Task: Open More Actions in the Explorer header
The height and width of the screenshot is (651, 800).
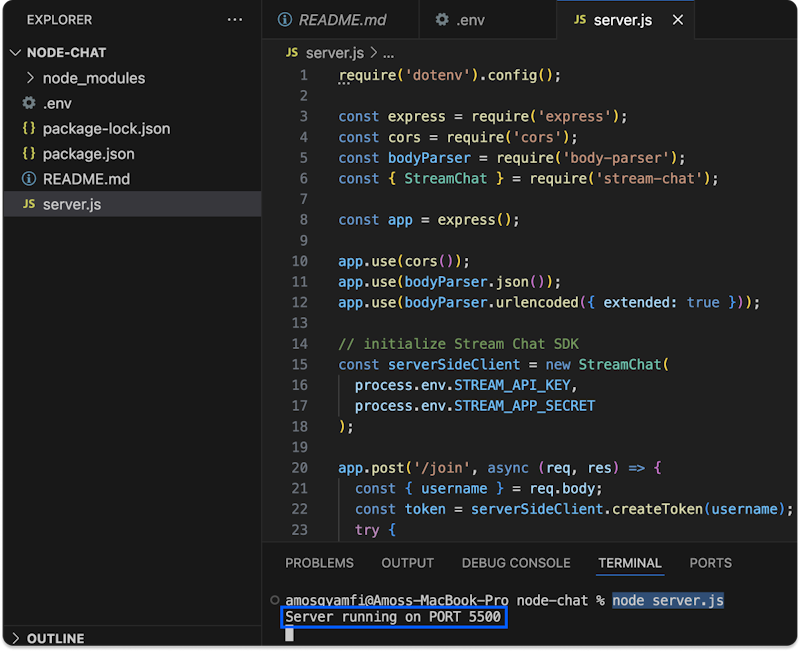Action: (235, 19)
